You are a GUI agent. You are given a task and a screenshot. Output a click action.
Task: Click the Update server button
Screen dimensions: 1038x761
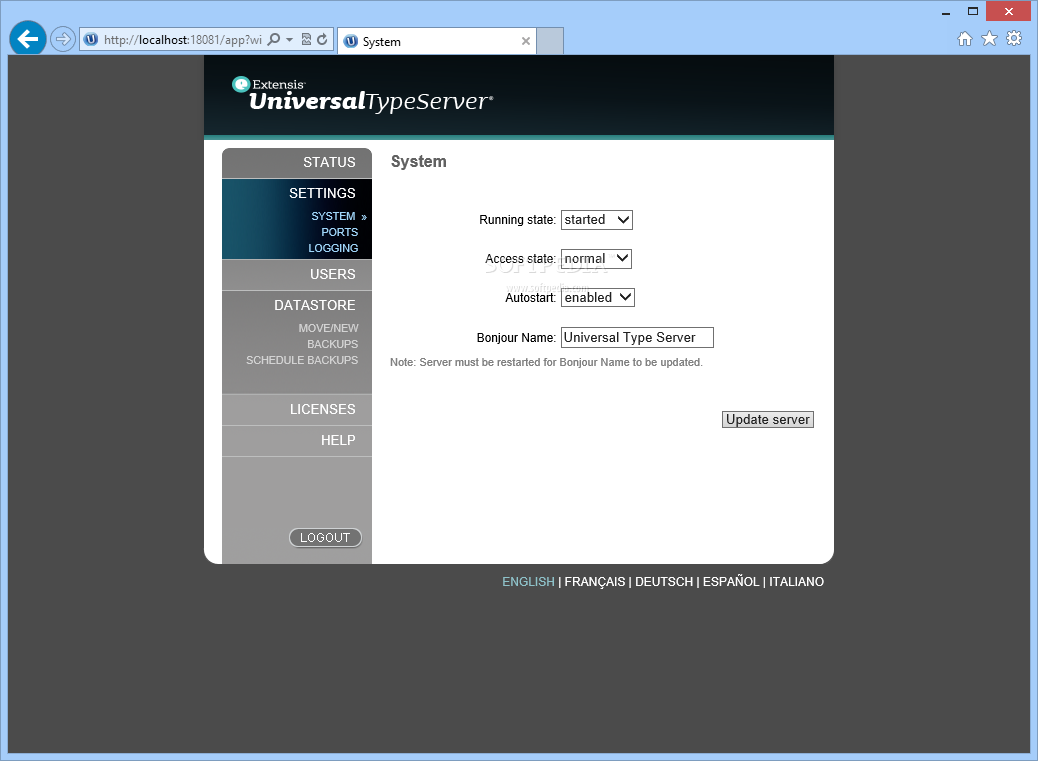click(767, 420)
